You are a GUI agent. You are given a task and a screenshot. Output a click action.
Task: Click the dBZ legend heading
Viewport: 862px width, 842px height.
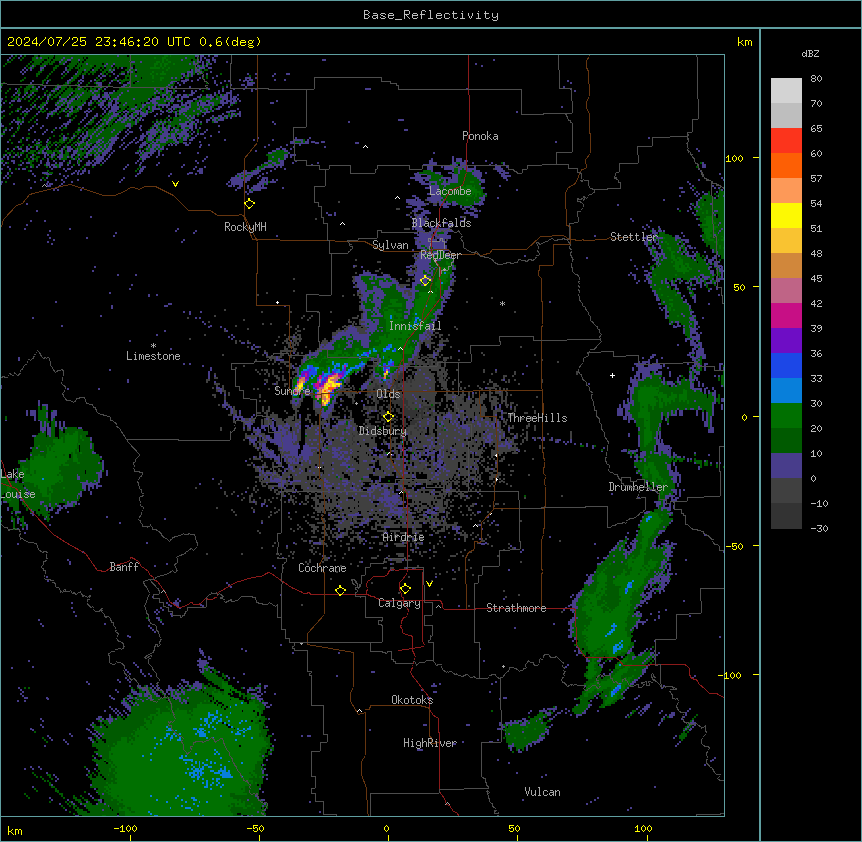pos(810,53)
